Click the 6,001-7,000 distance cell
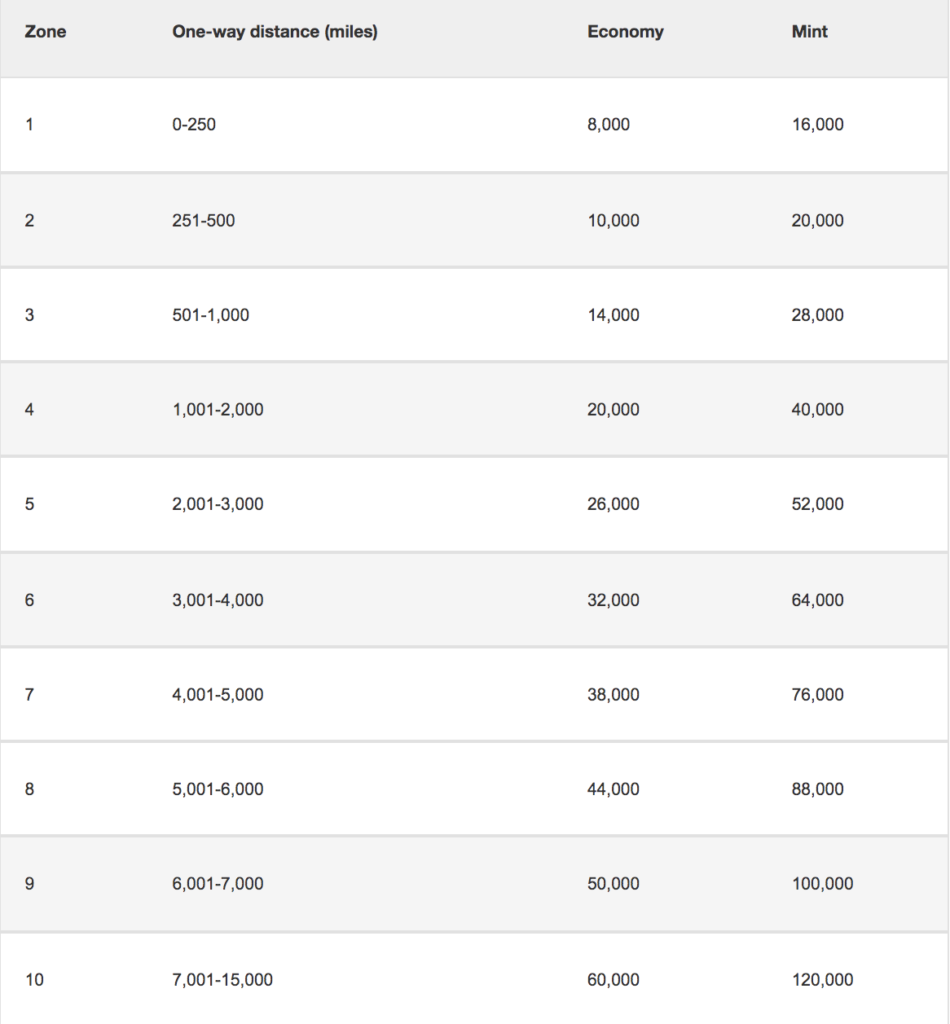Image resolution: width=950 pixels, height=1024 pixels. coord(217,884)
